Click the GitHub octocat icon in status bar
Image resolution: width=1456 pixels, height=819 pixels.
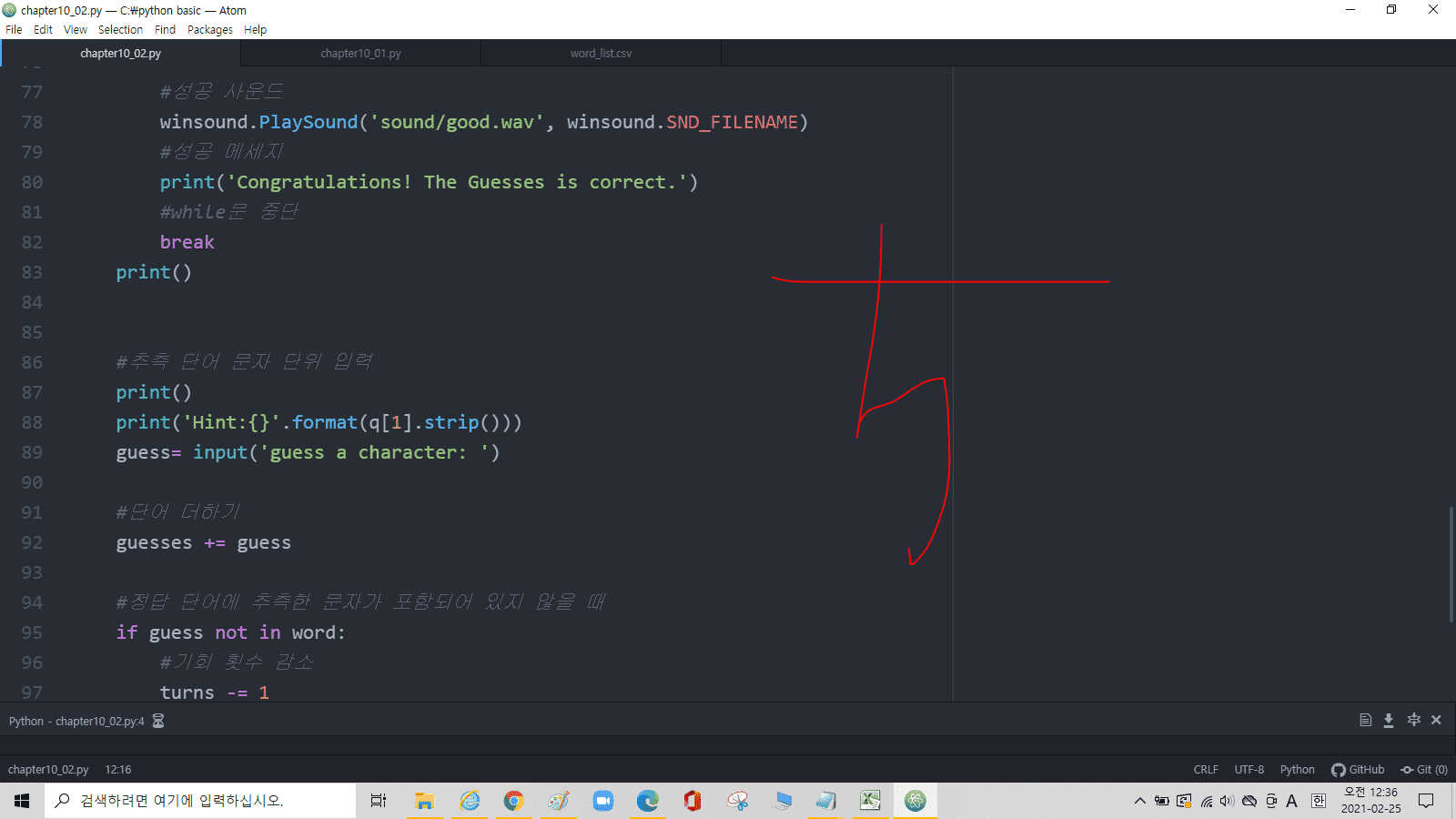[1338, 770]
